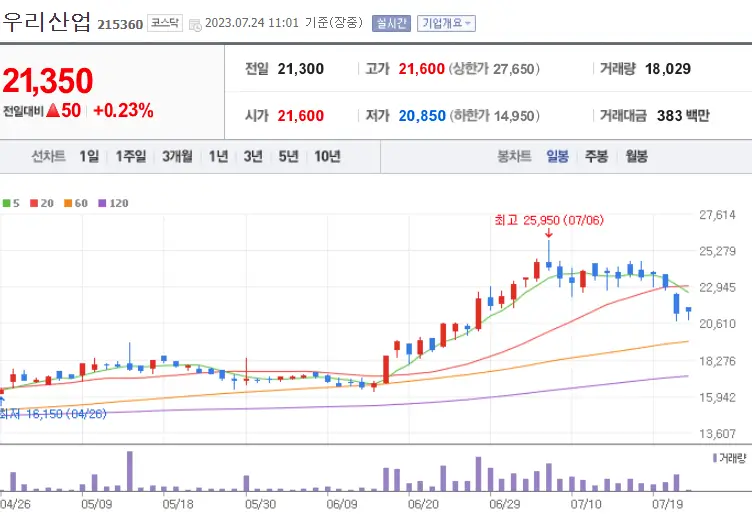752x516 pixels.
Task: Click the 최저 16,150 (04/26) low marker
Action: [x=53, y=413]
